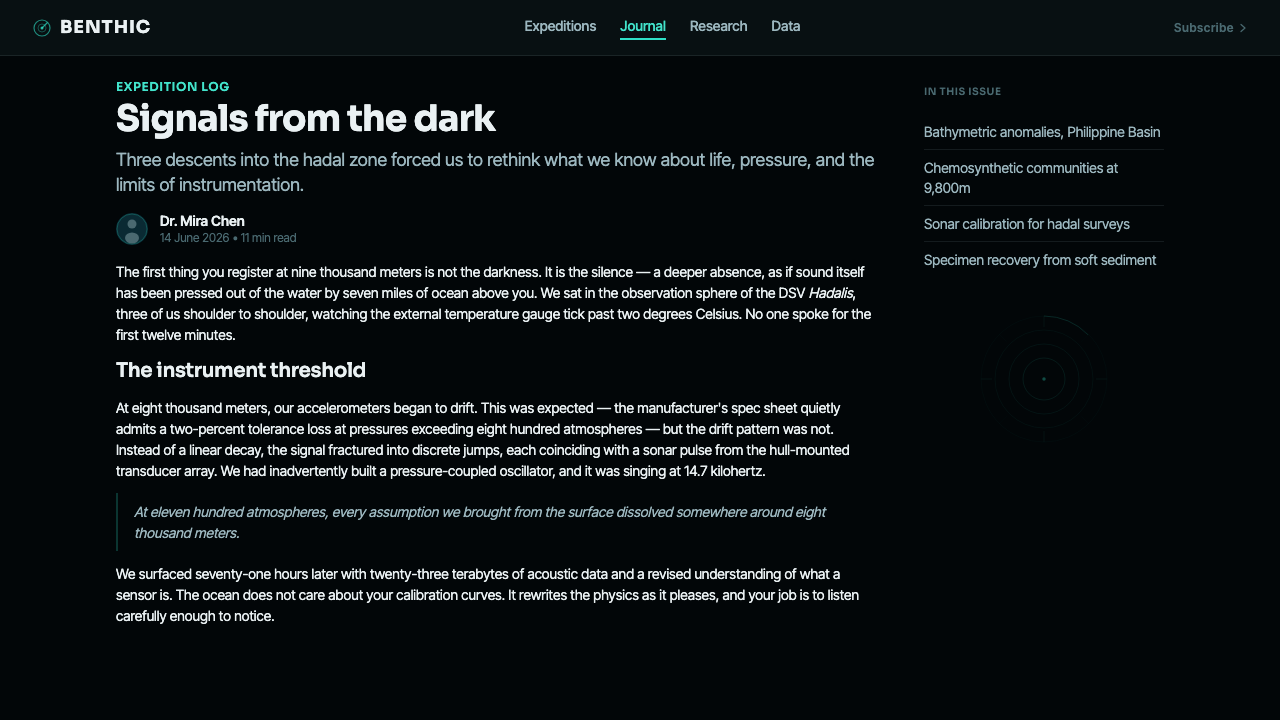The image size is (1280, 720).
Task: Go to the Research section
Action: (718, 27)
